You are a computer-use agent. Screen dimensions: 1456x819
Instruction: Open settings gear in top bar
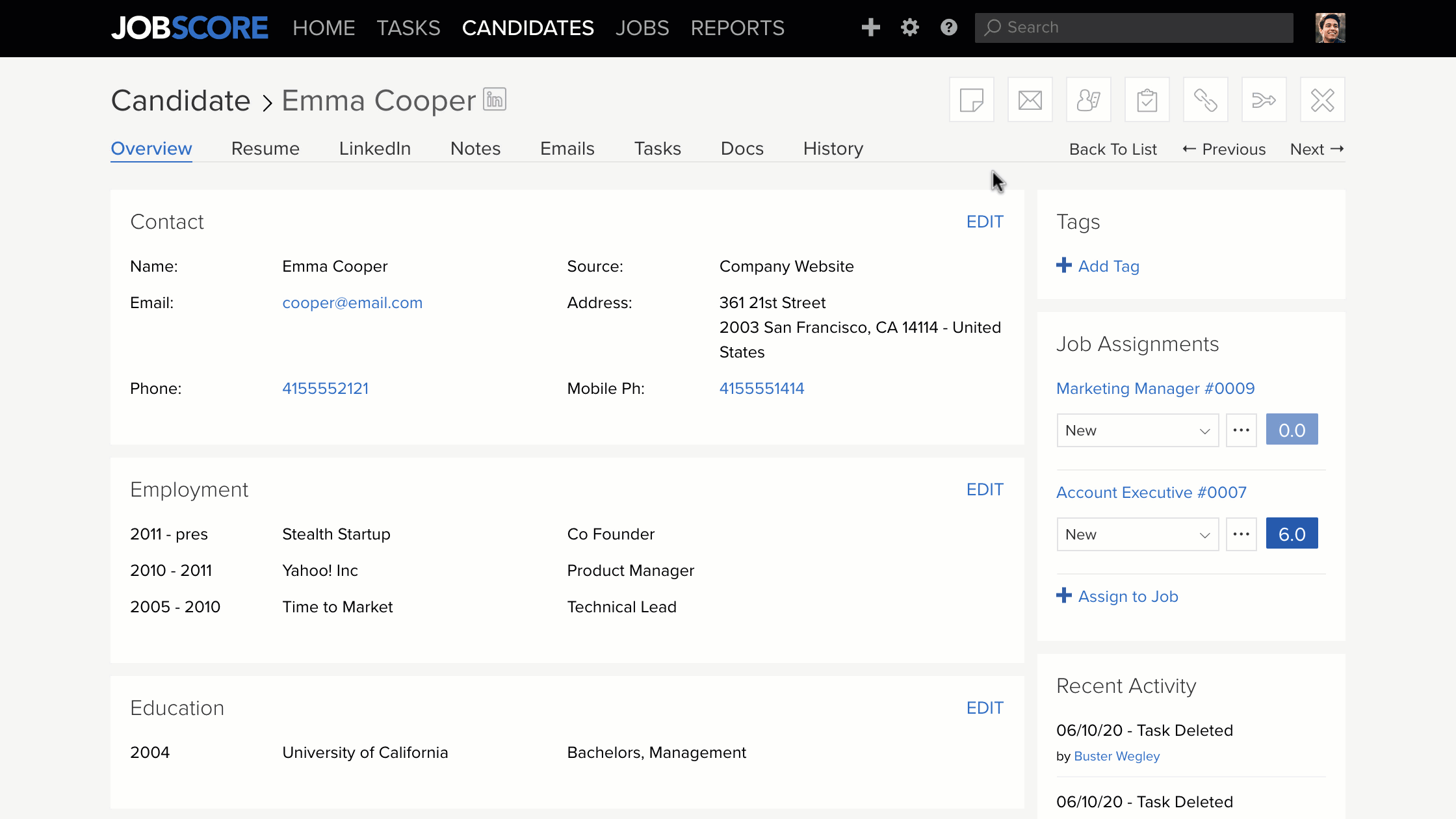pyautogui.click(x=909, y=27)
